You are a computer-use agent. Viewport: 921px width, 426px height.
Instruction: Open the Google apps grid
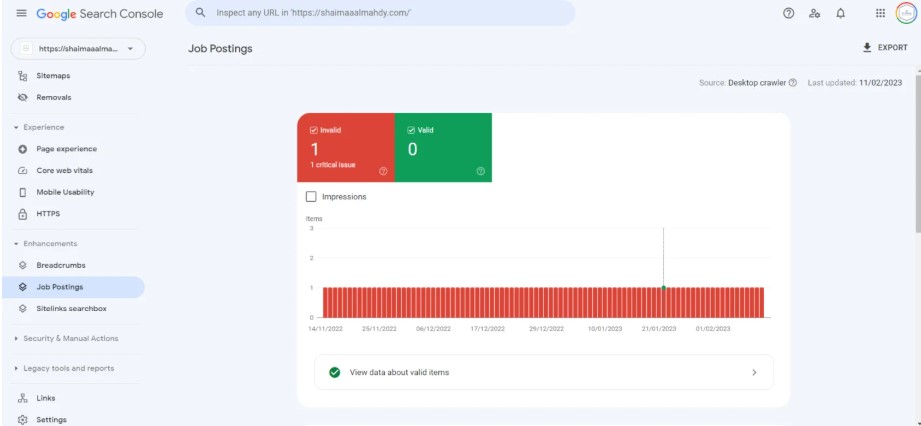[880, 13]
